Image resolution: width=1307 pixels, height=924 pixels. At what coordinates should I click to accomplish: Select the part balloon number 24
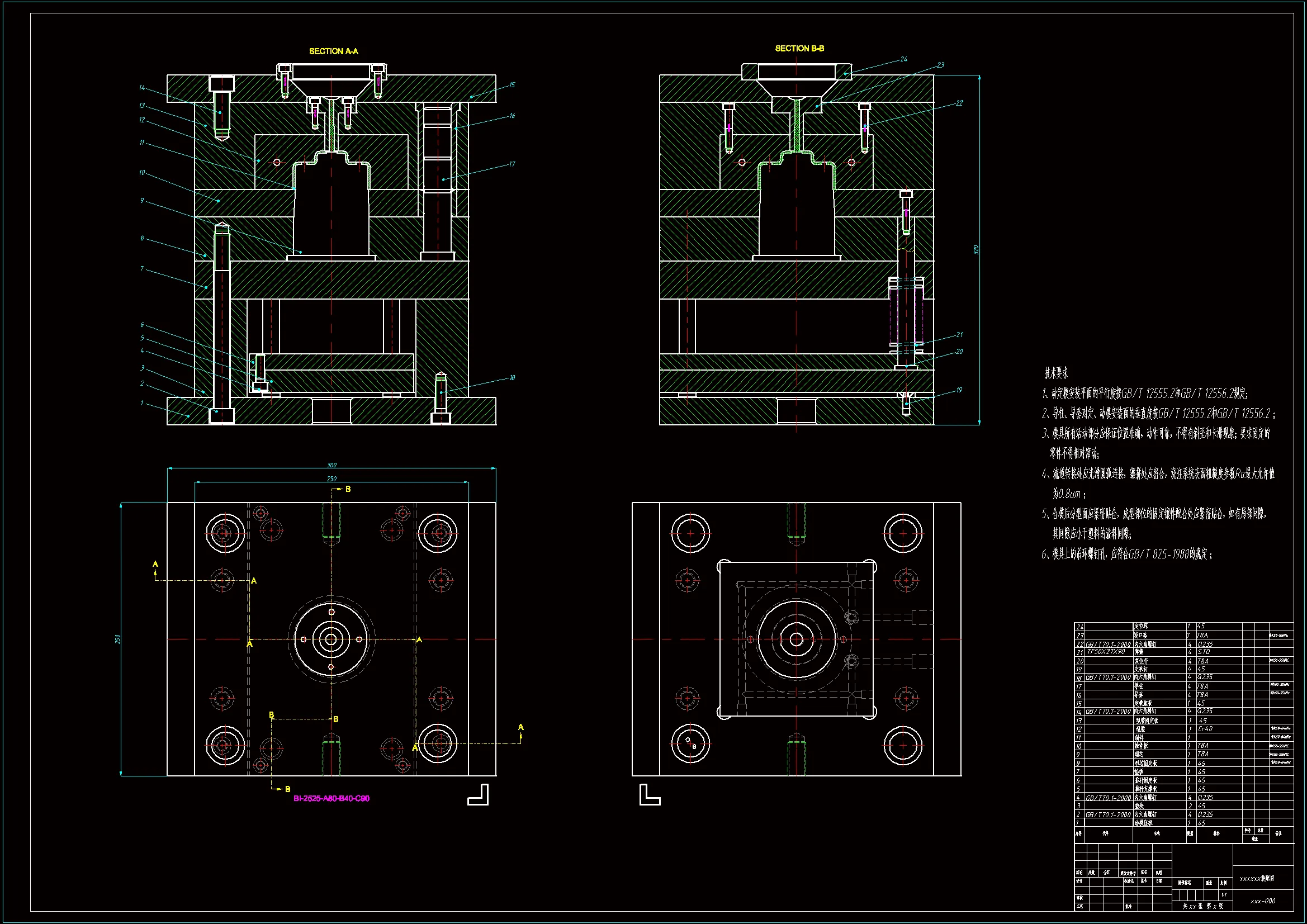[903, 59]
